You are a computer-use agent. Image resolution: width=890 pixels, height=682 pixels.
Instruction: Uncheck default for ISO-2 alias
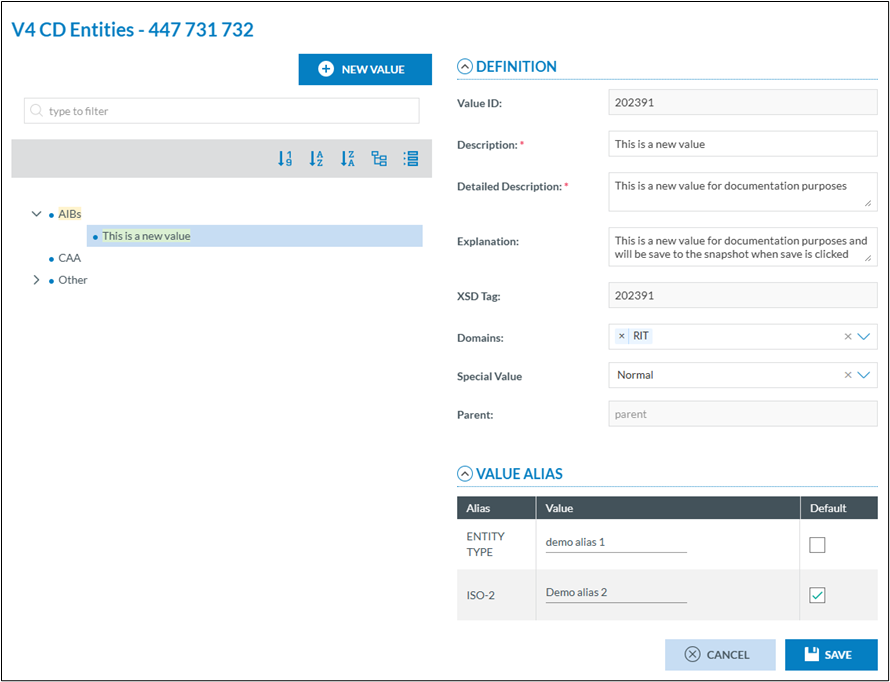click(x=817, y=595)
